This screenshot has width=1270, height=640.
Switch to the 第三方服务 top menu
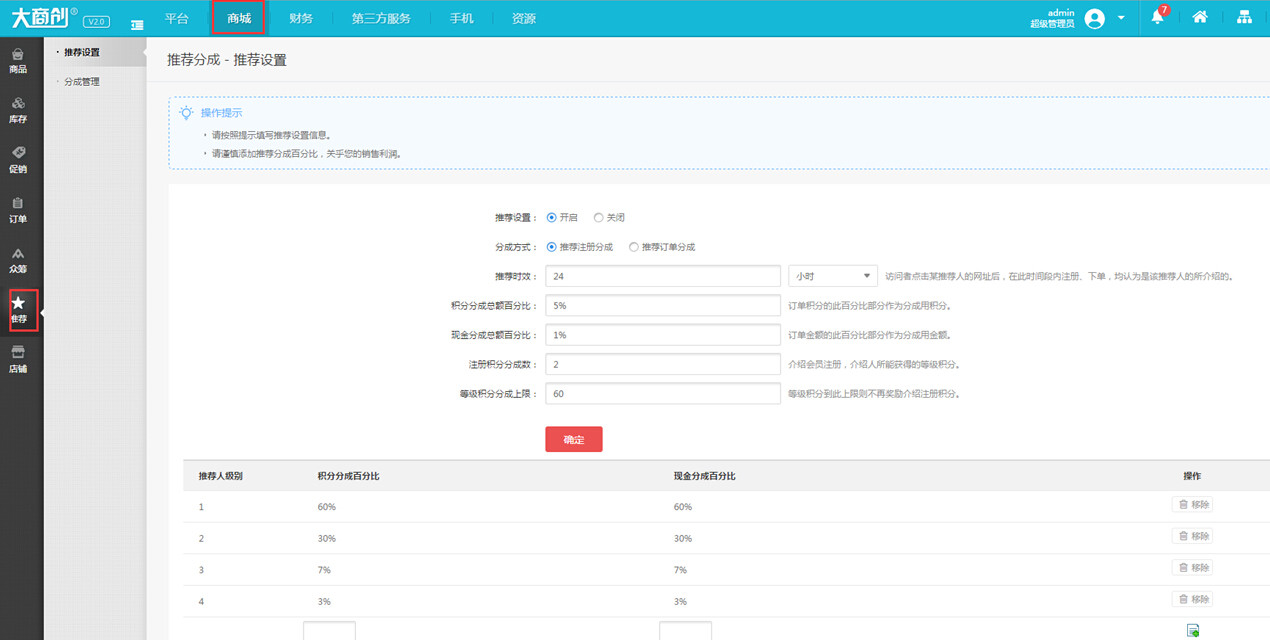[381, 18]
